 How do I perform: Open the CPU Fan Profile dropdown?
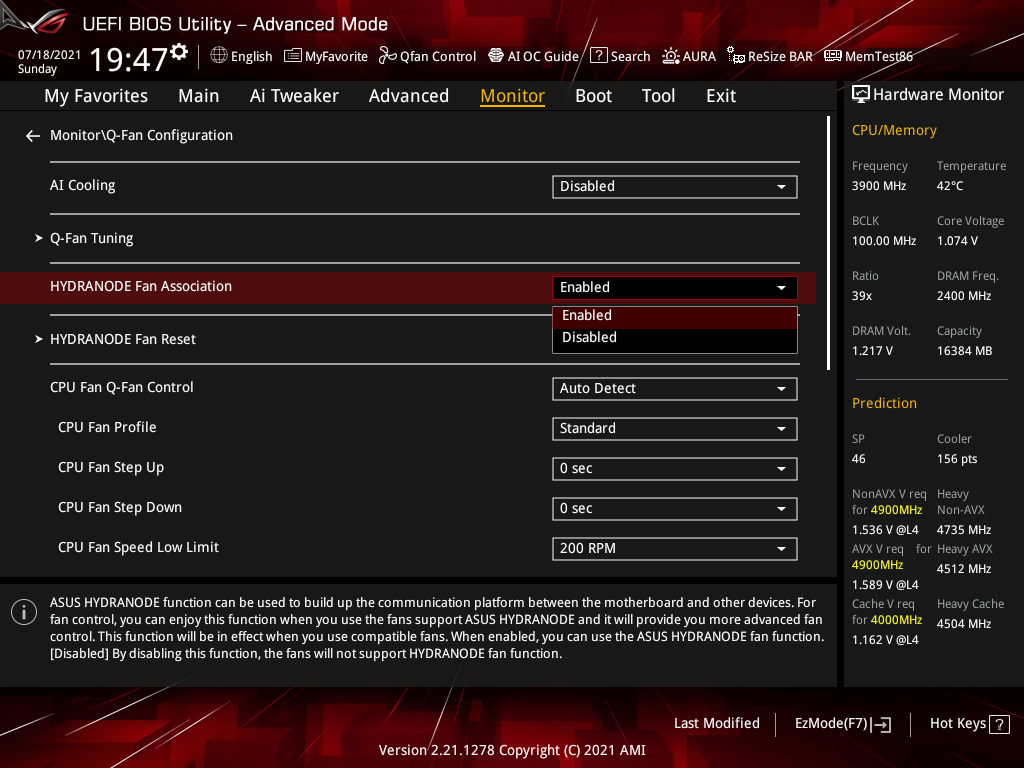click(674, 428)
